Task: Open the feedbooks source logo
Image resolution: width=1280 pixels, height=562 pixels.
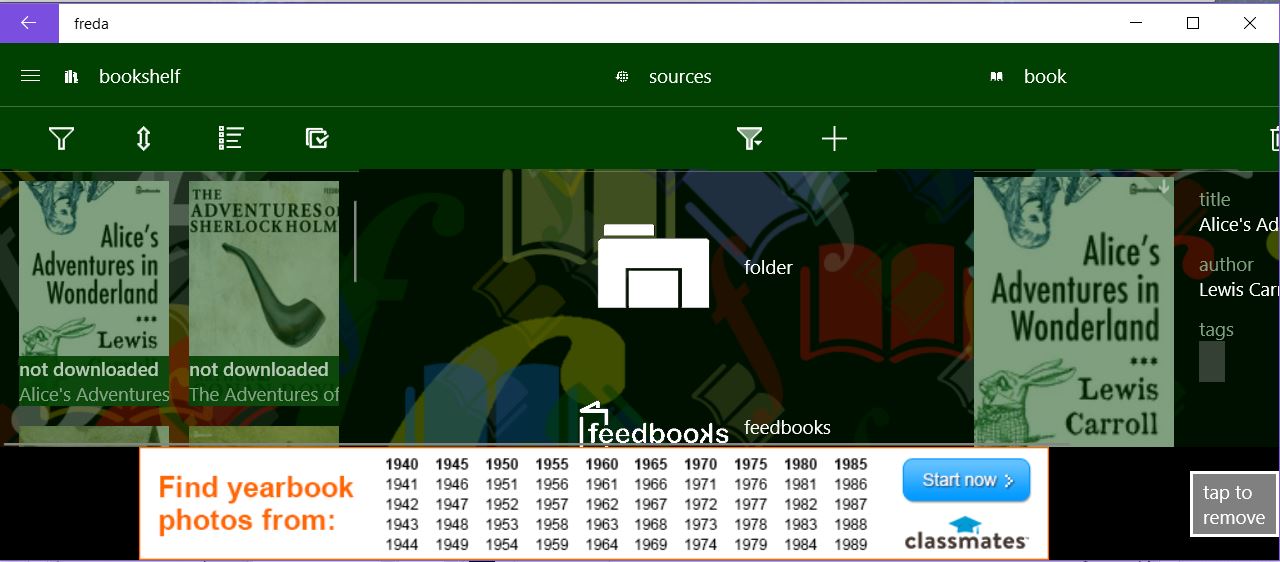Action: [x=654, y=425]
